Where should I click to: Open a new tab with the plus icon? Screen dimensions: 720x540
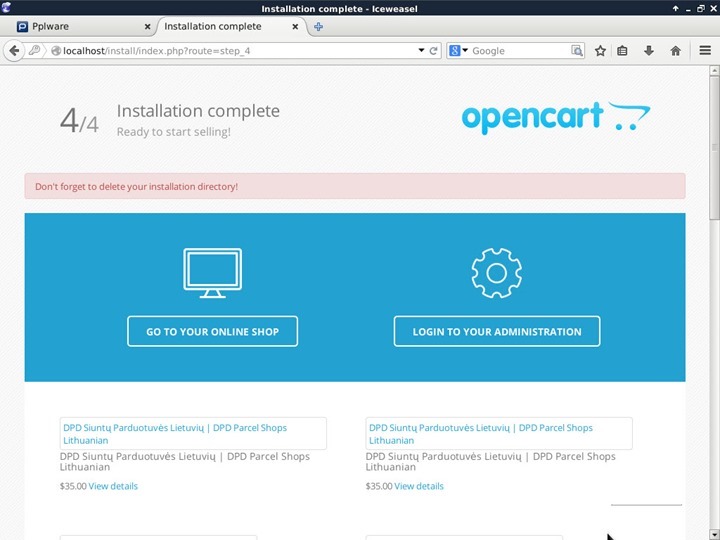318,27
